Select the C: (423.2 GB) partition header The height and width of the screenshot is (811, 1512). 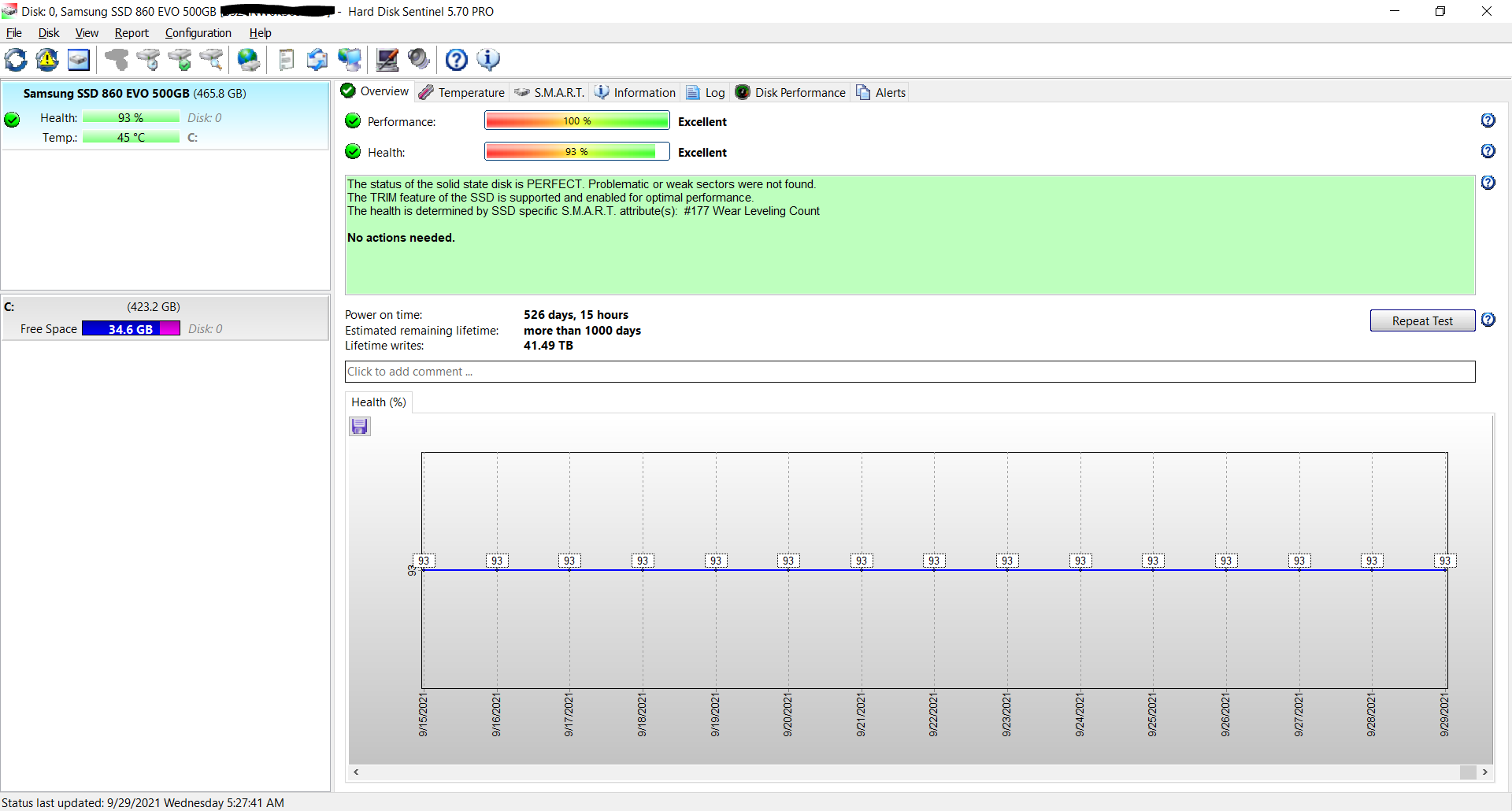point(165,307)
